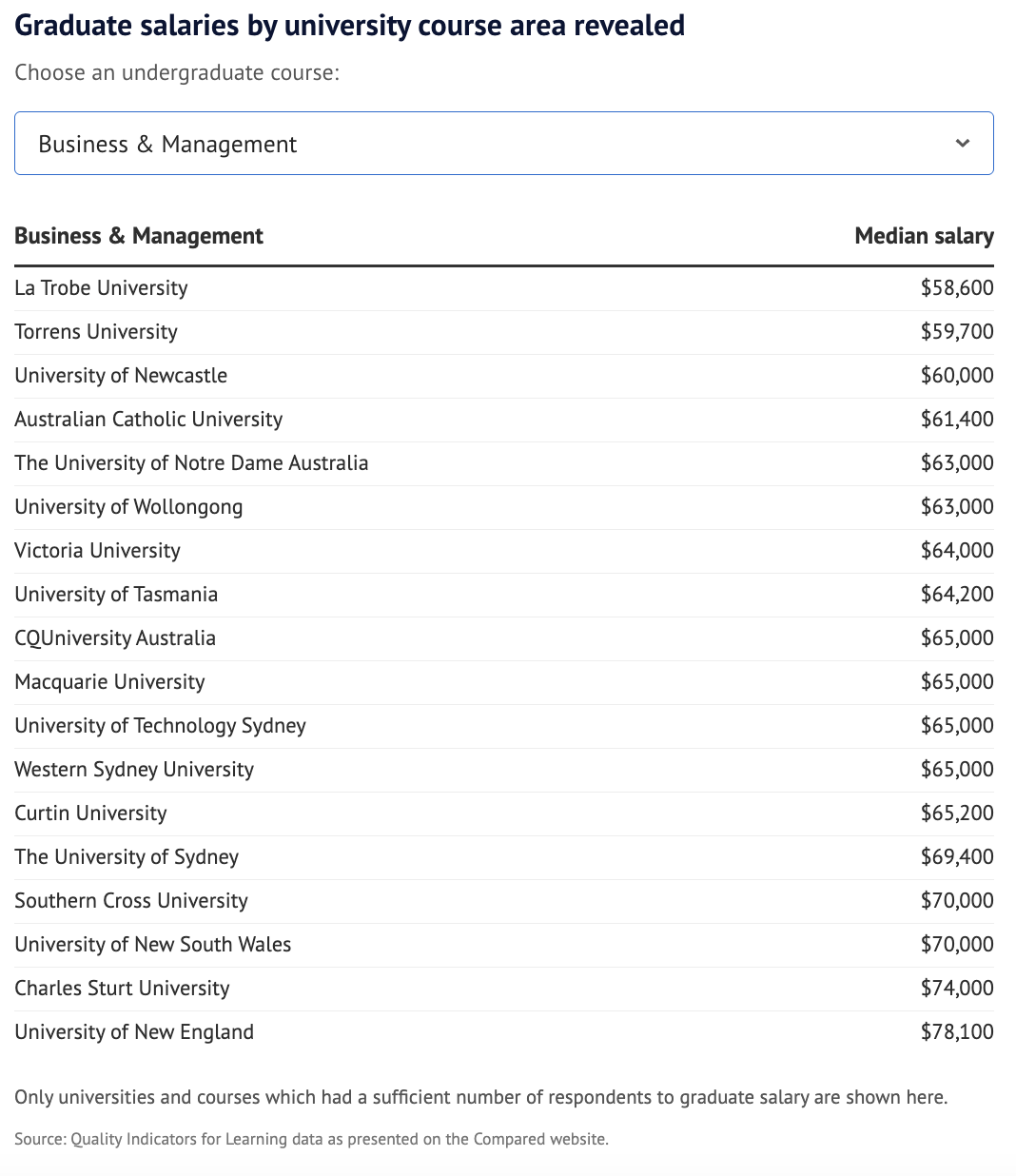
Task: Click the $64,200 salary for University of Tasmania
Action: tap(956, 595)
